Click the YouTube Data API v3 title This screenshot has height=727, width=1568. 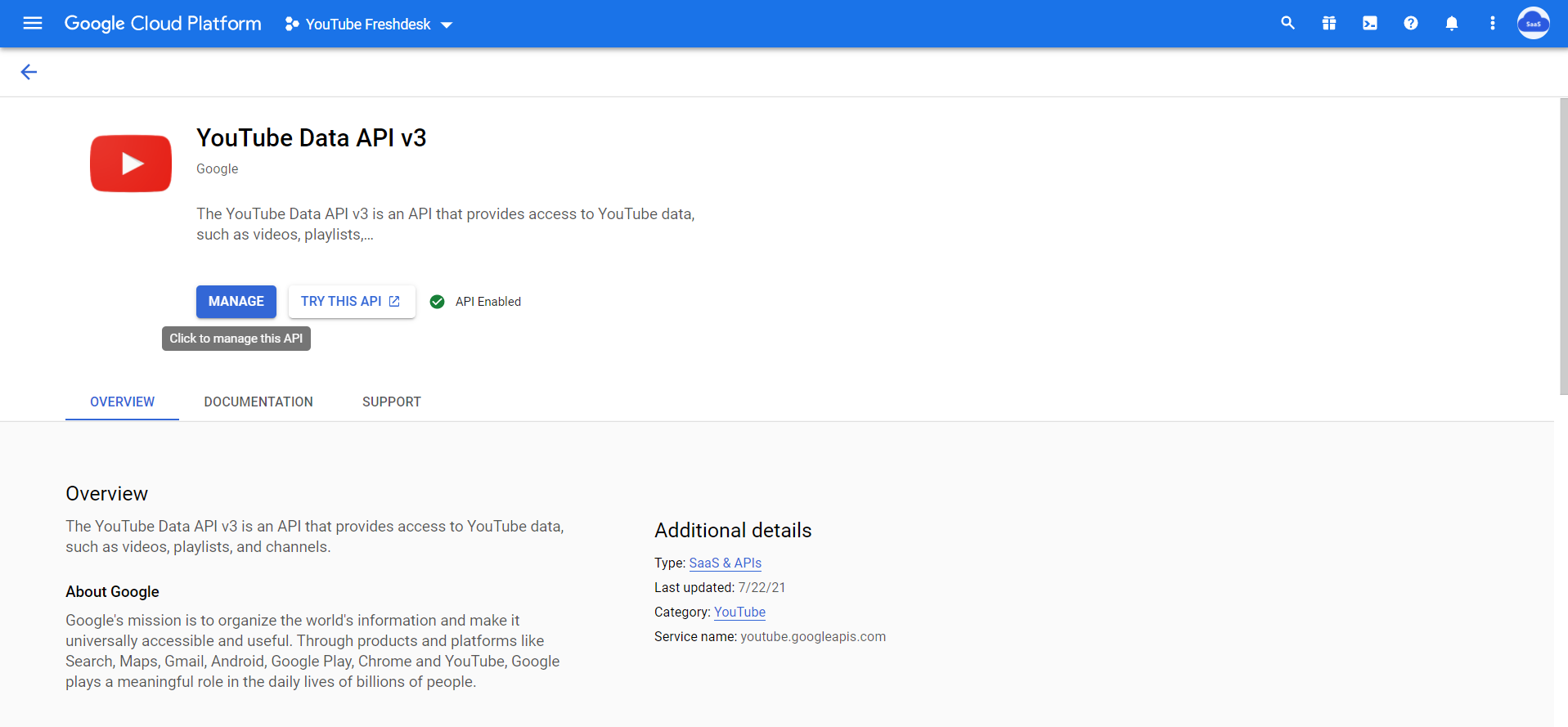click(x=312, y=137)
